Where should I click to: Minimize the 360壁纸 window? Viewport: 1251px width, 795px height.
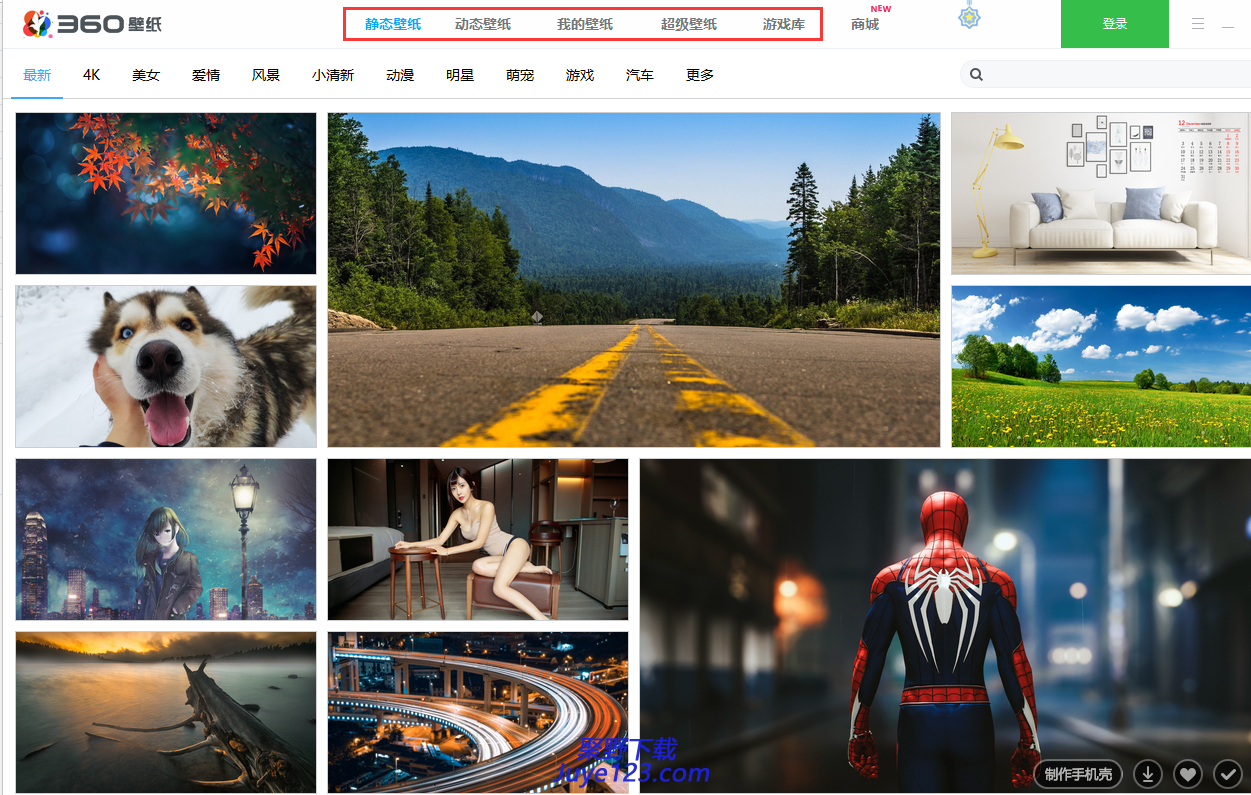[1228, 25]
